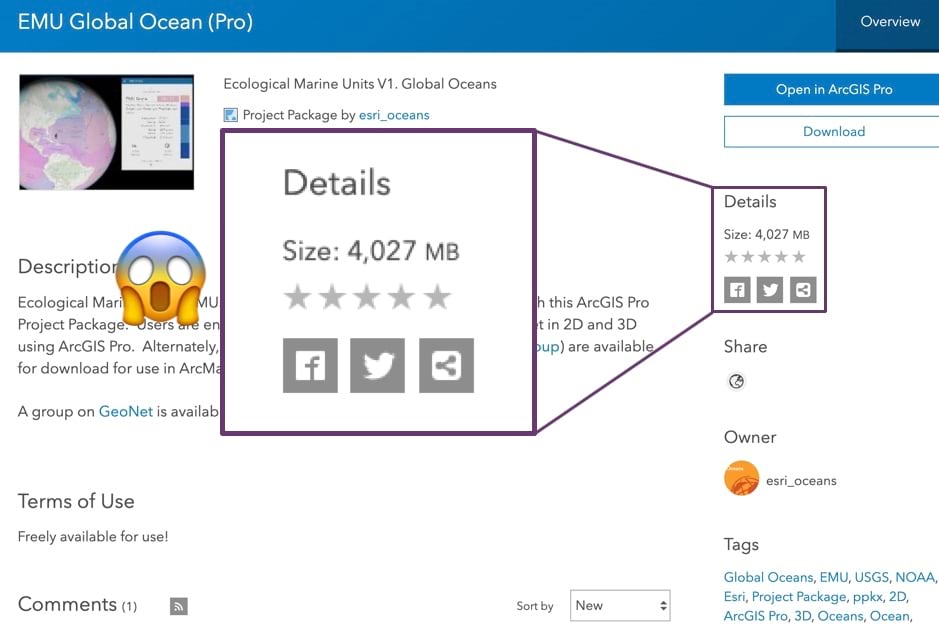Open the esri_oceans owner avatar

coord(740,479)
